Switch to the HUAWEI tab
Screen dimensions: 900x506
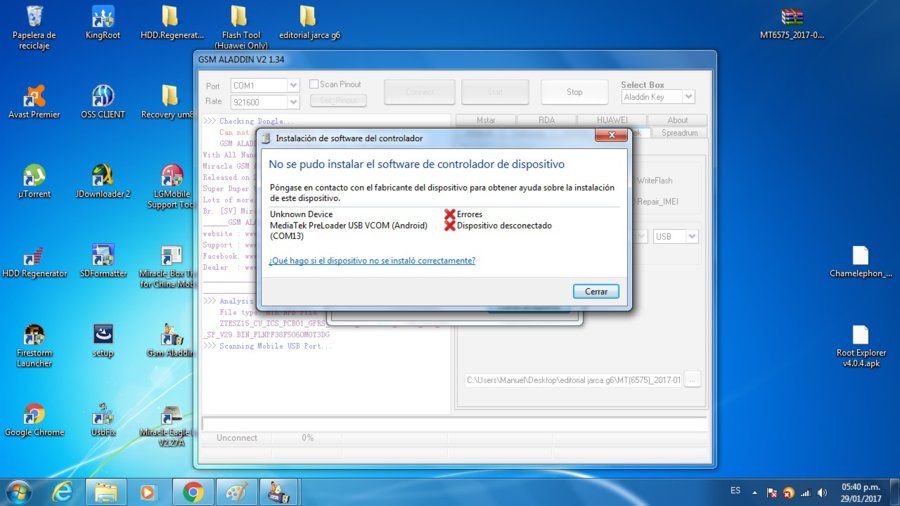tap(611, 120)
